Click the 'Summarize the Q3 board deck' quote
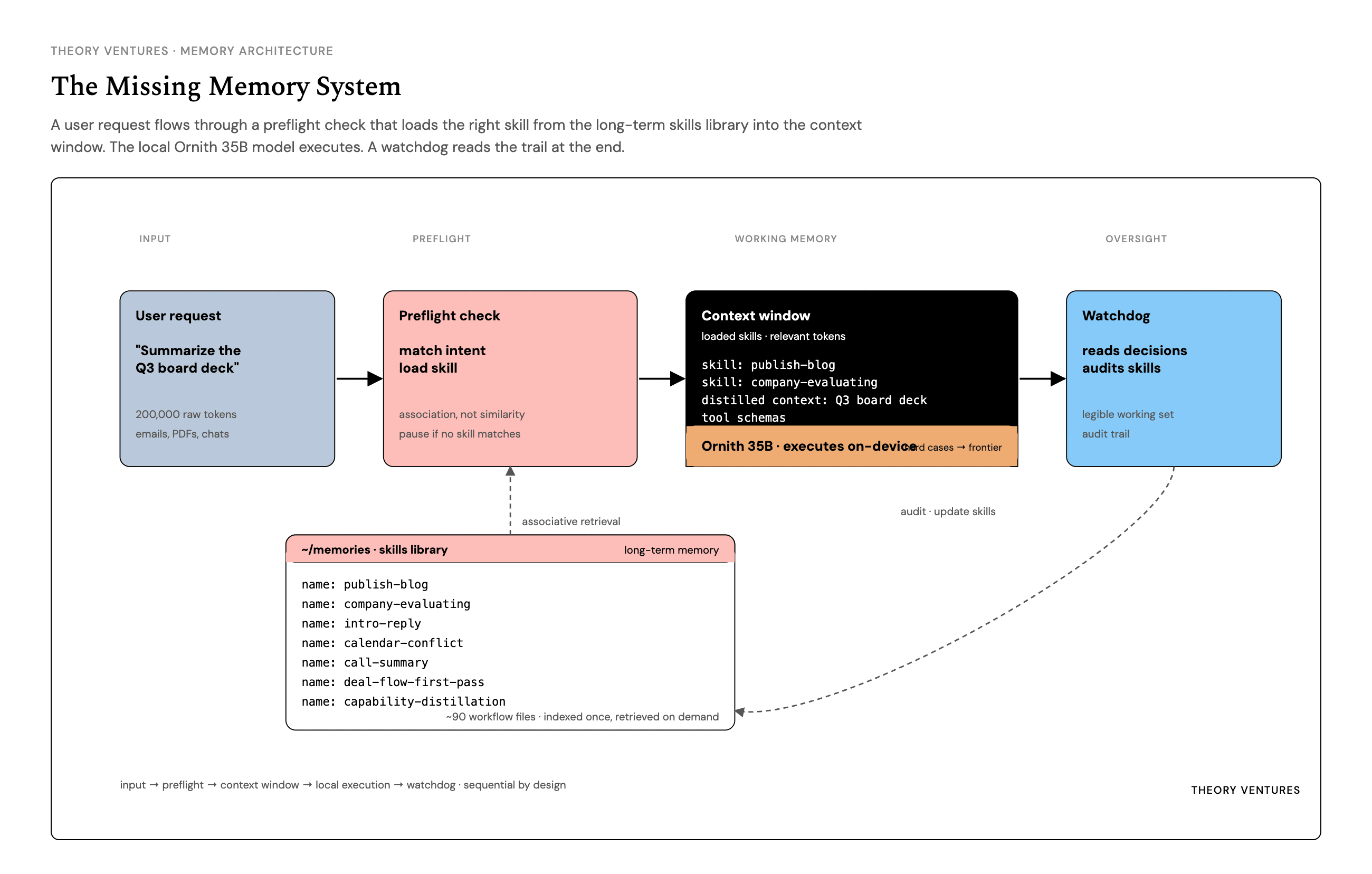The image size is (1372, 874). pos(188,359)
